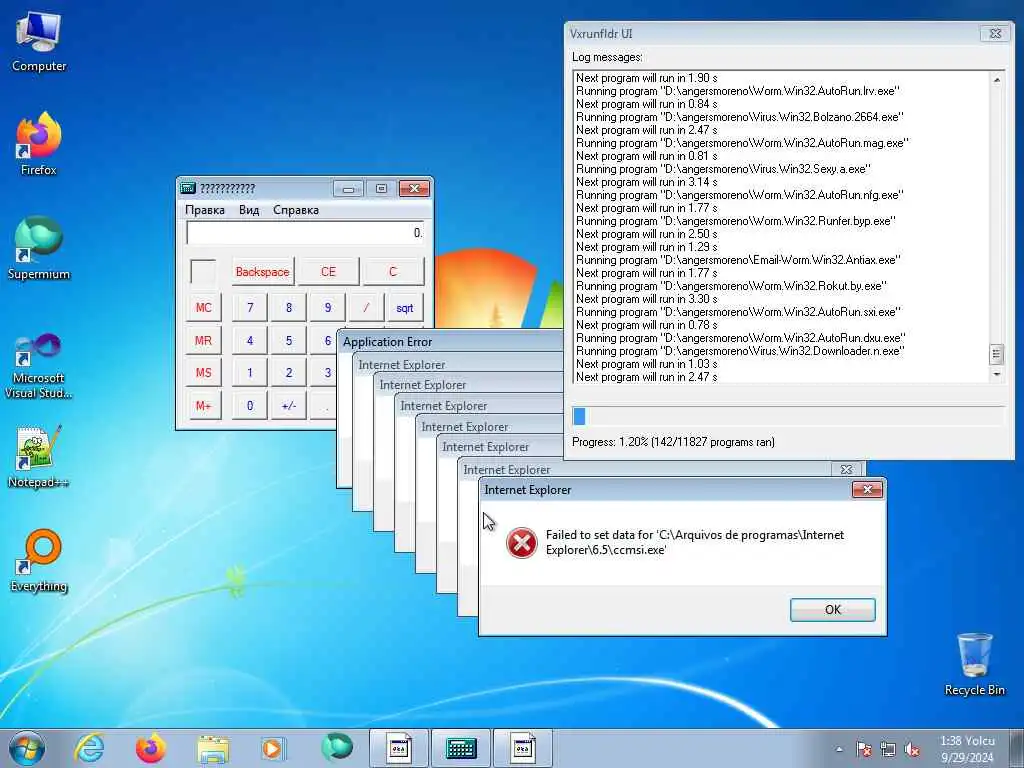Select log line for Virus.Win32.Downloader.n.exe

point(740,351)
